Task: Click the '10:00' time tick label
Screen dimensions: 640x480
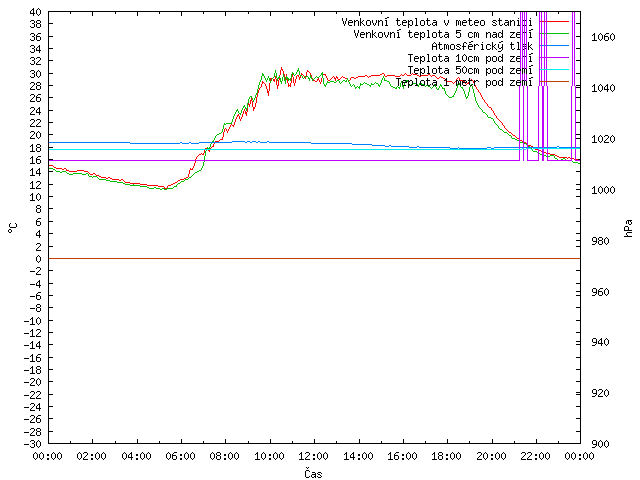Action: pos(269,456)
